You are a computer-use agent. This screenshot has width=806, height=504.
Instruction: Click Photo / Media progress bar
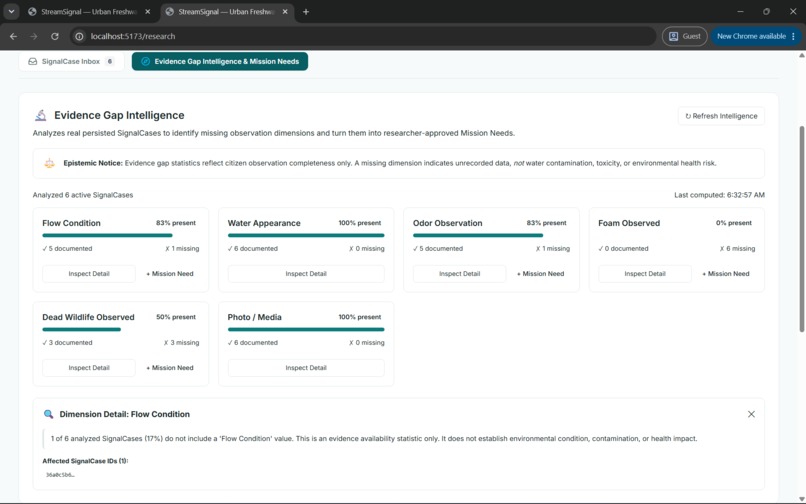pos(306,330)
